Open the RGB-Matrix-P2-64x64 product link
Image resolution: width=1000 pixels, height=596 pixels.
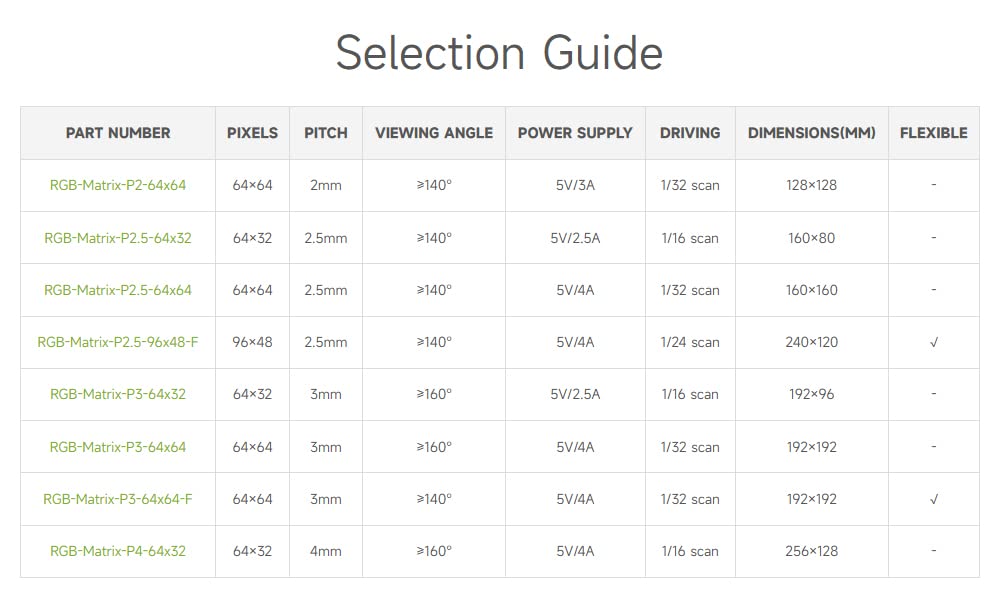118,185
